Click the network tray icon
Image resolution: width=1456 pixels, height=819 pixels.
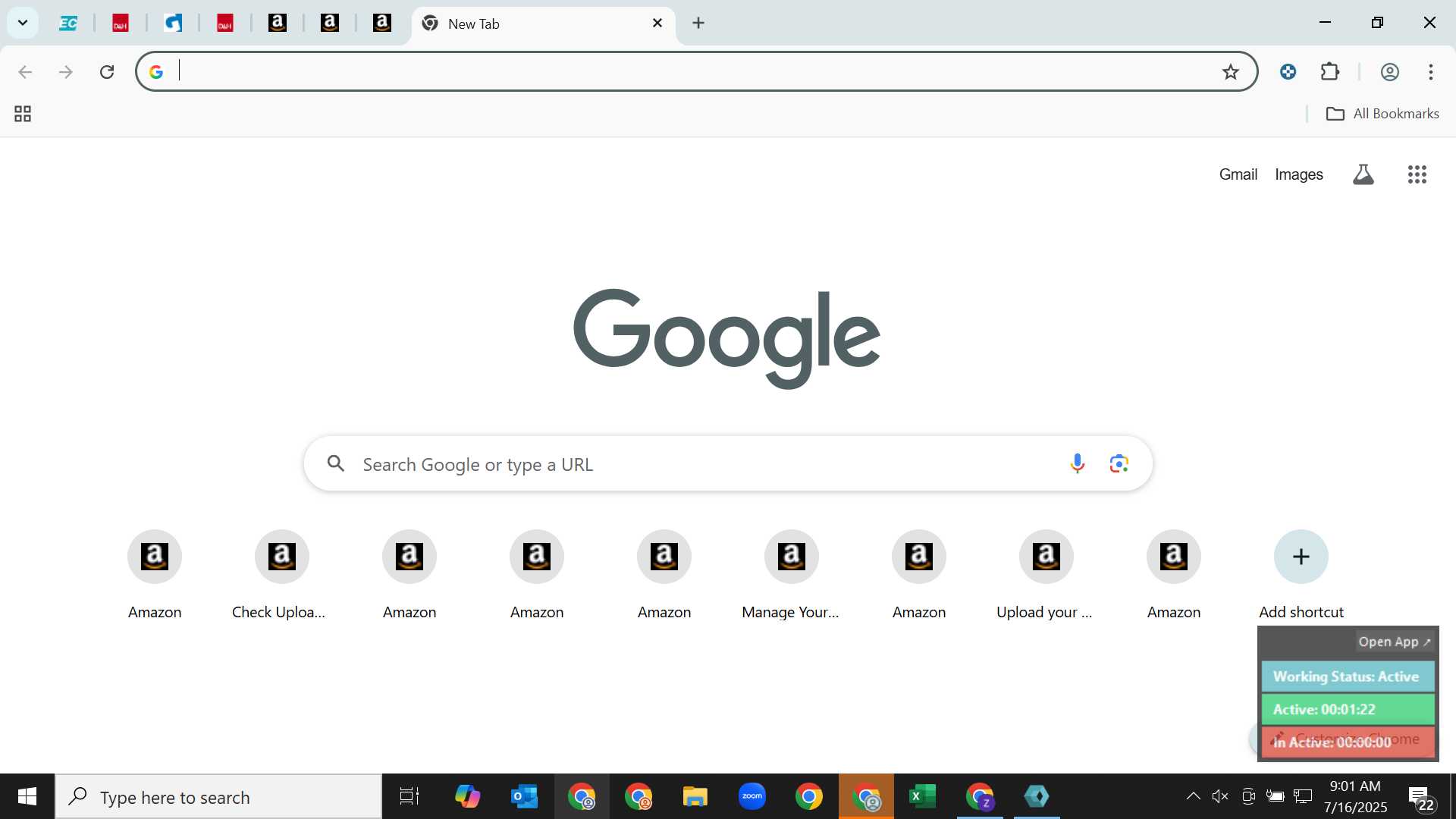(1303, 796)
